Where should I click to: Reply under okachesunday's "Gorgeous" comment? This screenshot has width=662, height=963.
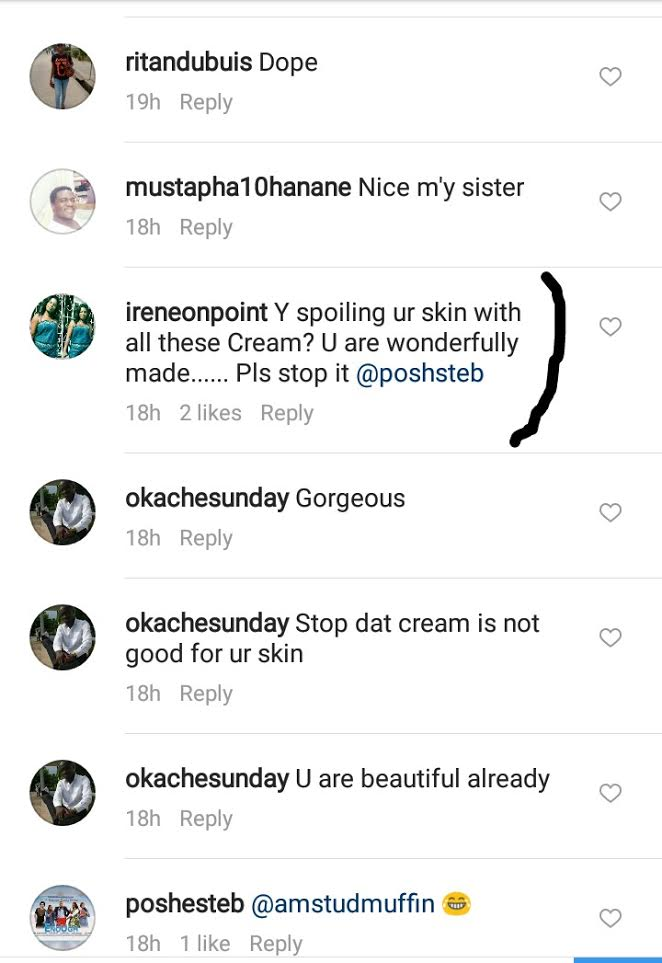click(x=205, y=538)
